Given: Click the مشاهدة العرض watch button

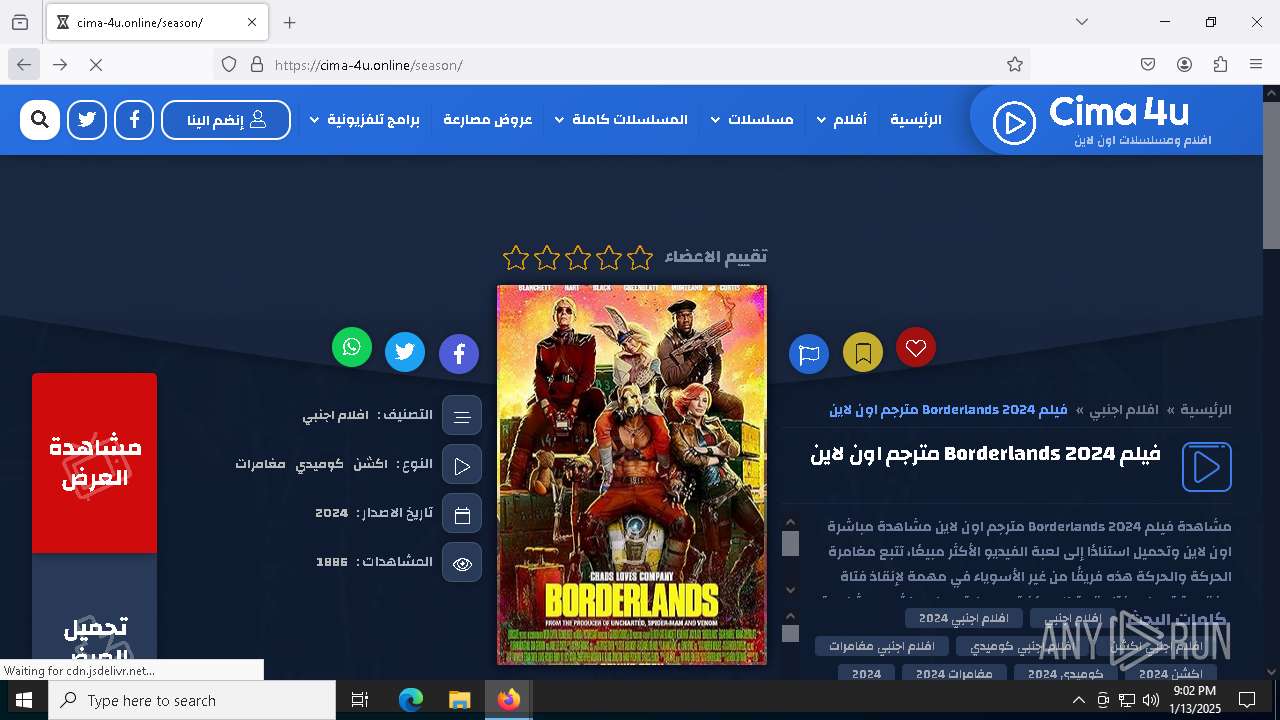Looking at the screenshot, I should coord(95,463).
